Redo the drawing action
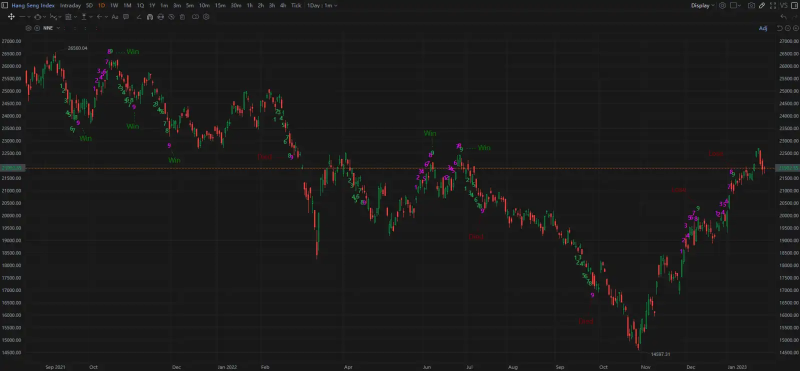The image size is (800, 371). [794, 17]
